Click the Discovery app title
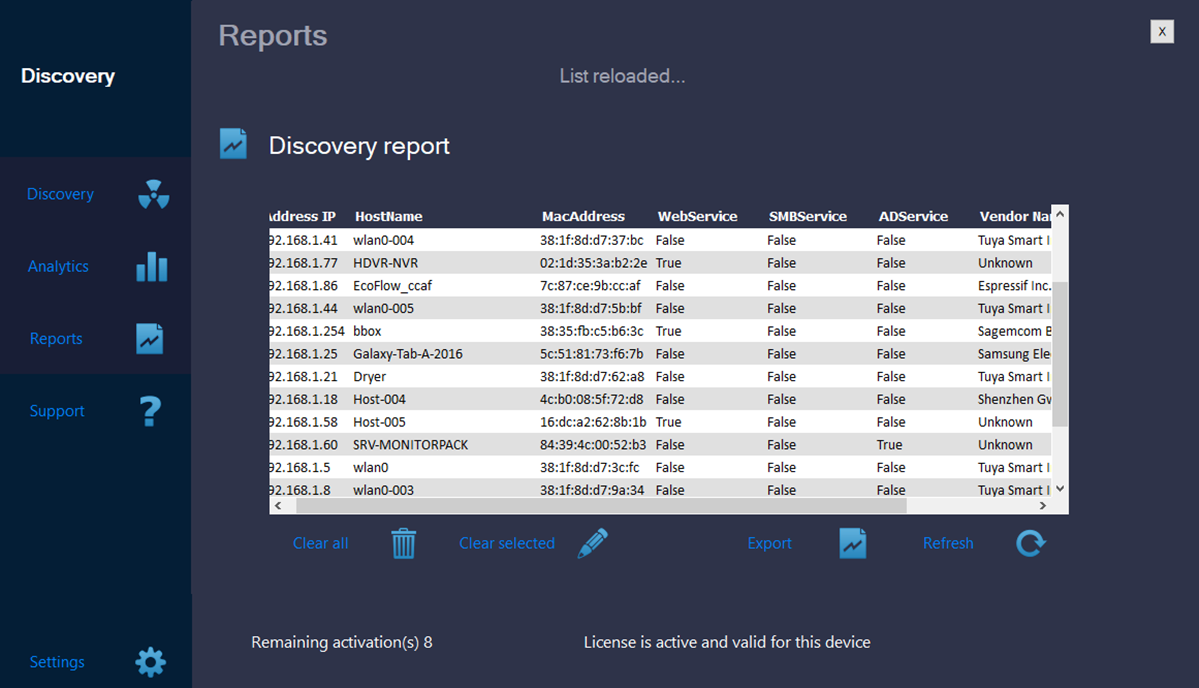 click(68, 76)
